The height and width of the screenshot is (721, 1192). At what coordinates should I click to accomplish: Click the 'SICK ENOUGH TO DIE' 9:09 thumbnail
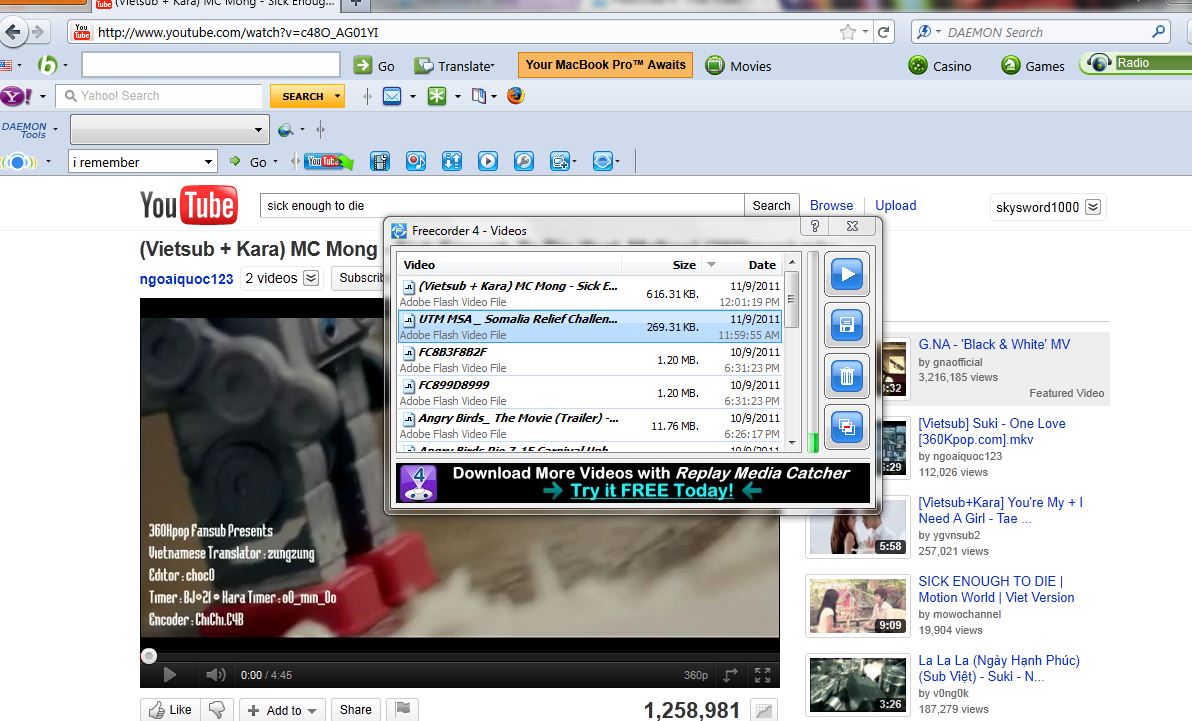[858, 606]
